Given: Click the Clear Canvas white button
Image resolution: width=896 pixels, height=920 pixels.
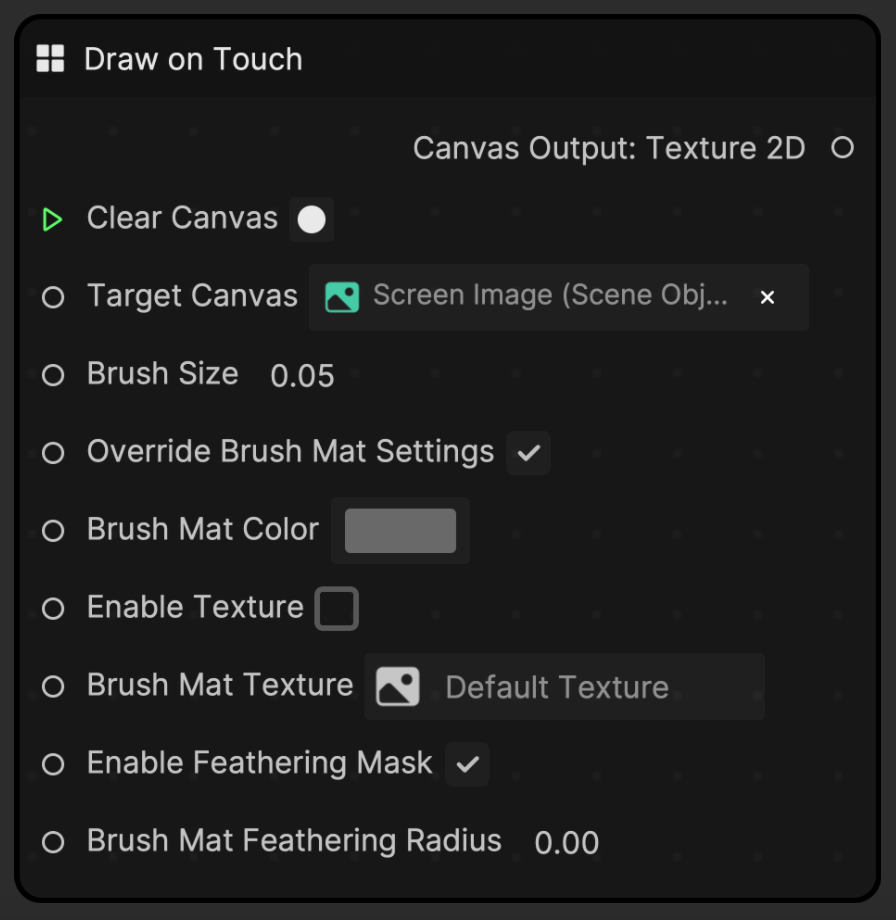Looking at the screenshot, I should pyautogui.click(x=312, y=219).
